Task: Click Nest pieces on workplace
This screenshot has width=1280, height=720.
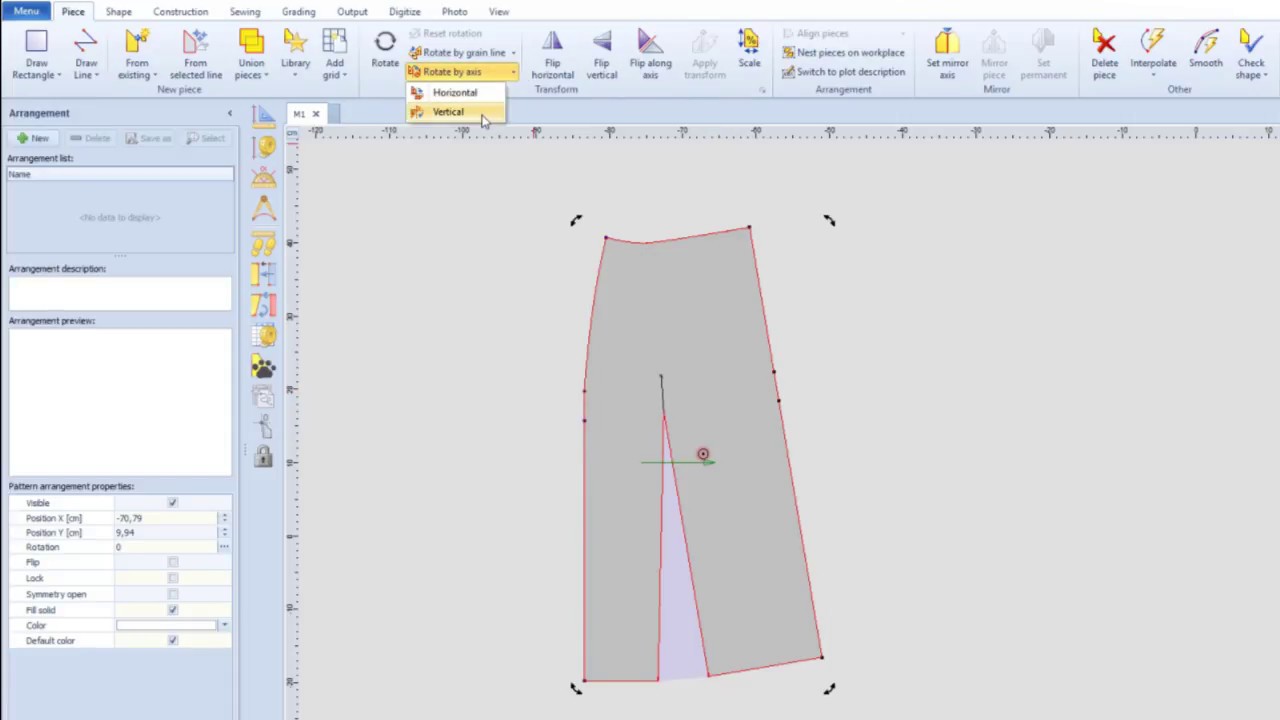Action: pyautogui.click(x=844, y=53)
